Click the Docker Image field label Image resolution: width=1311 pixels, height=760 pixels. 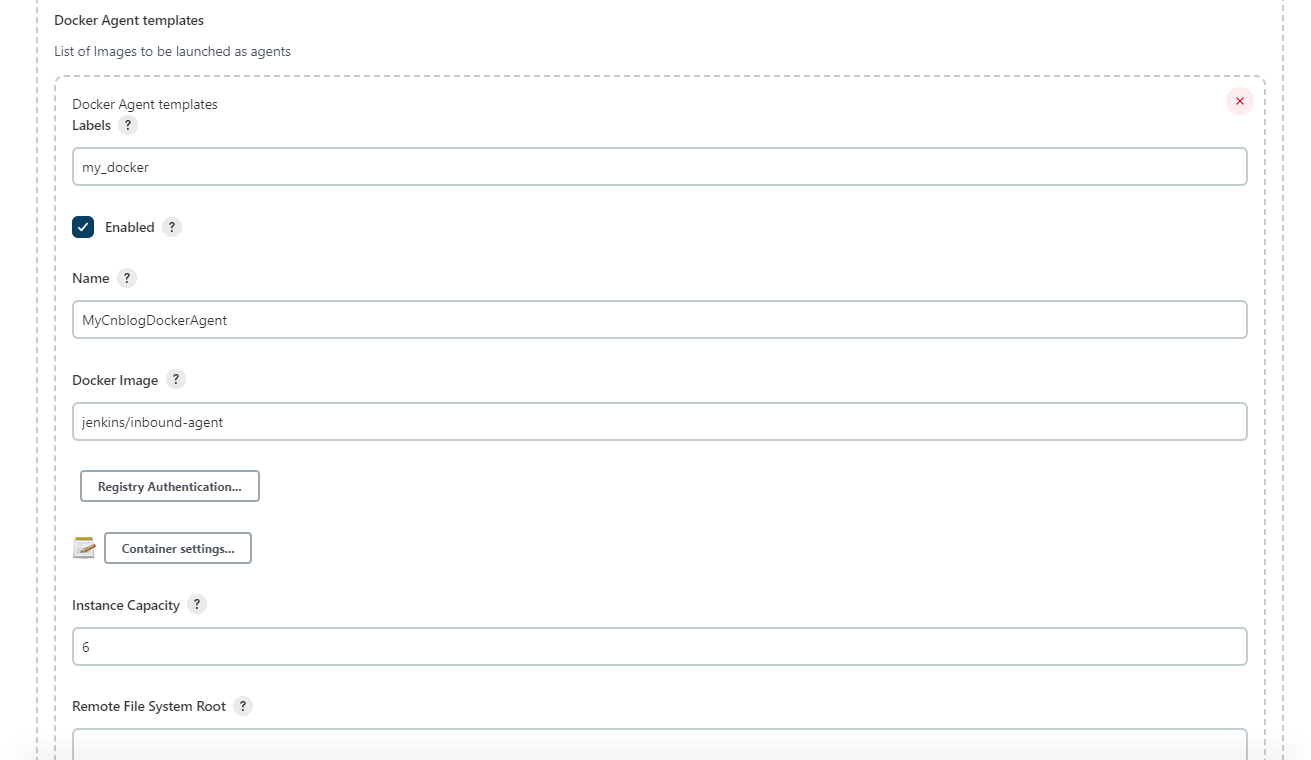[115, 380]
